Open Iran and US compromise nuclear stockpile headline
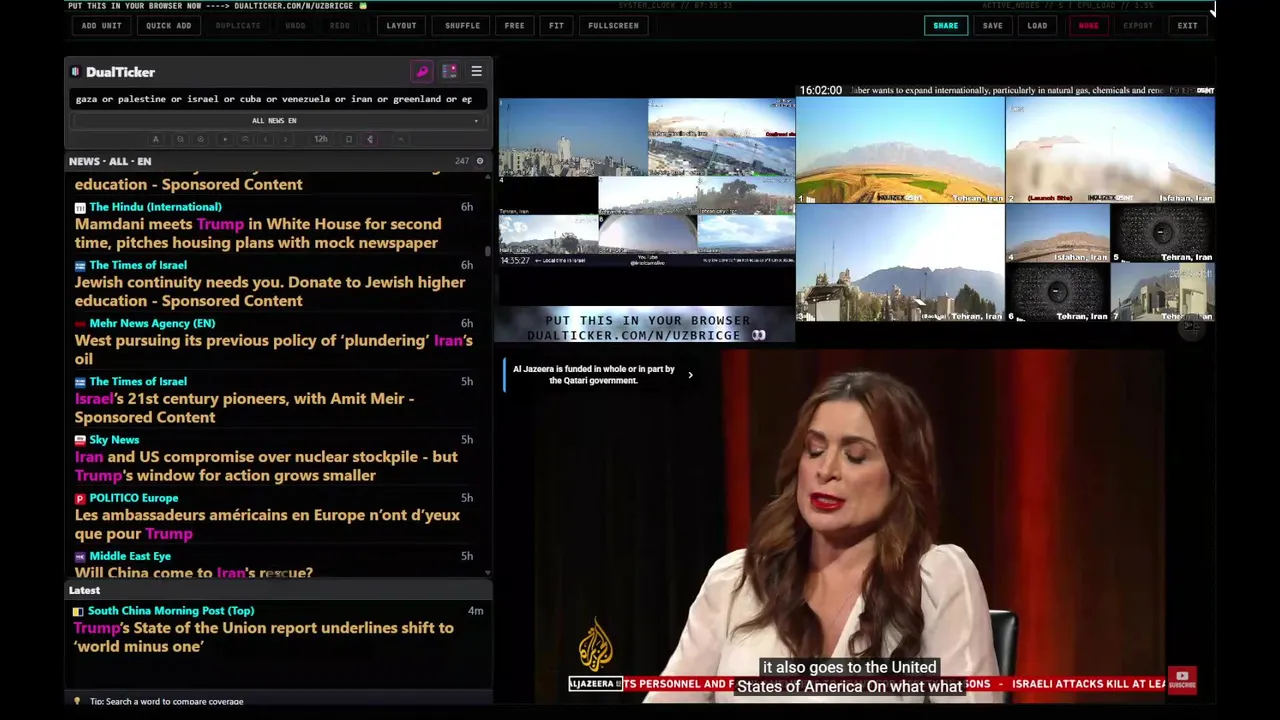The image size is (1280, 720). (266, 466)
